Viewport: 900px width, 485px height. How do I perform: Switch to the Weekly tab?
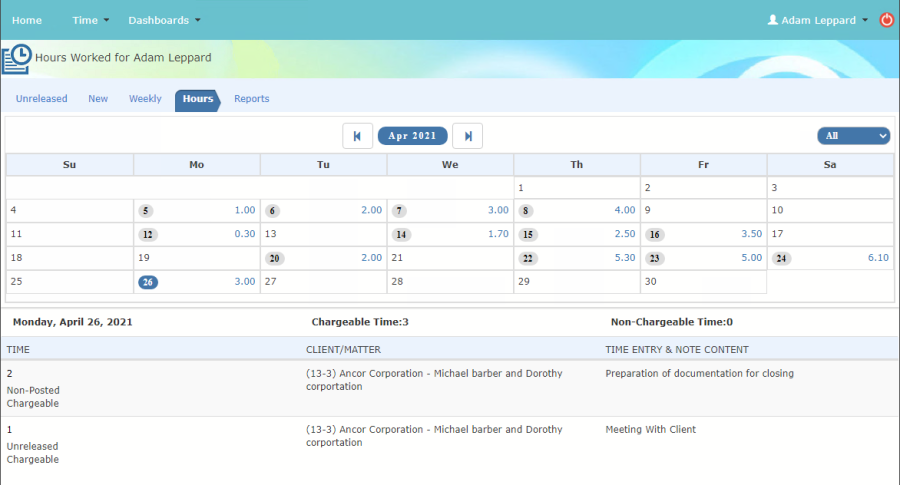(x=145, y=99)
